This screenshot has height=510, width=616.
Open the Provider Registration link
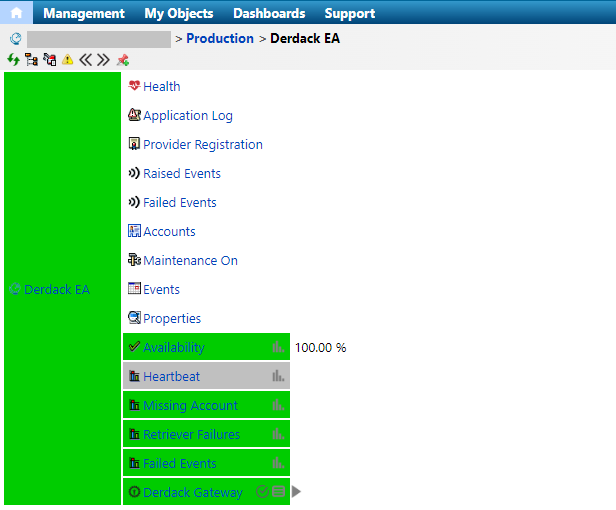tap(202, 145)
